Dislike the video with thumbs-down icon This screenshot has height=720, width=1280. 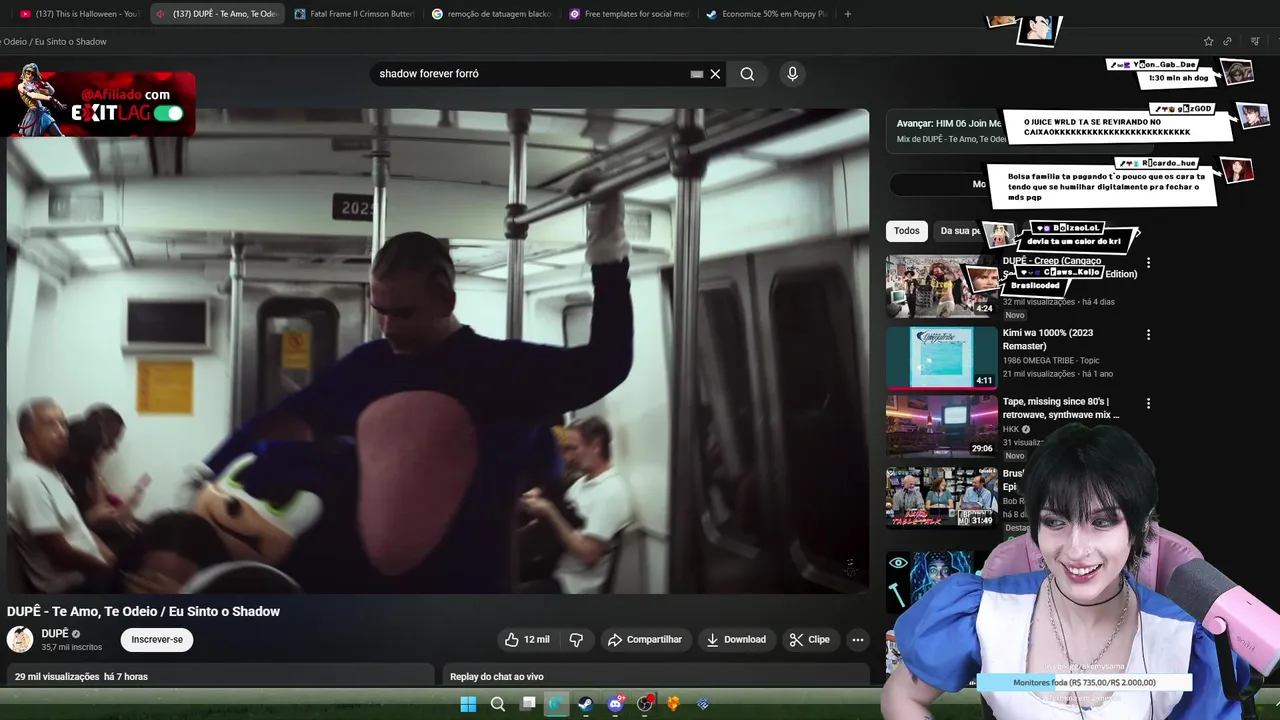pyautogui.click(x=576, y=640)
